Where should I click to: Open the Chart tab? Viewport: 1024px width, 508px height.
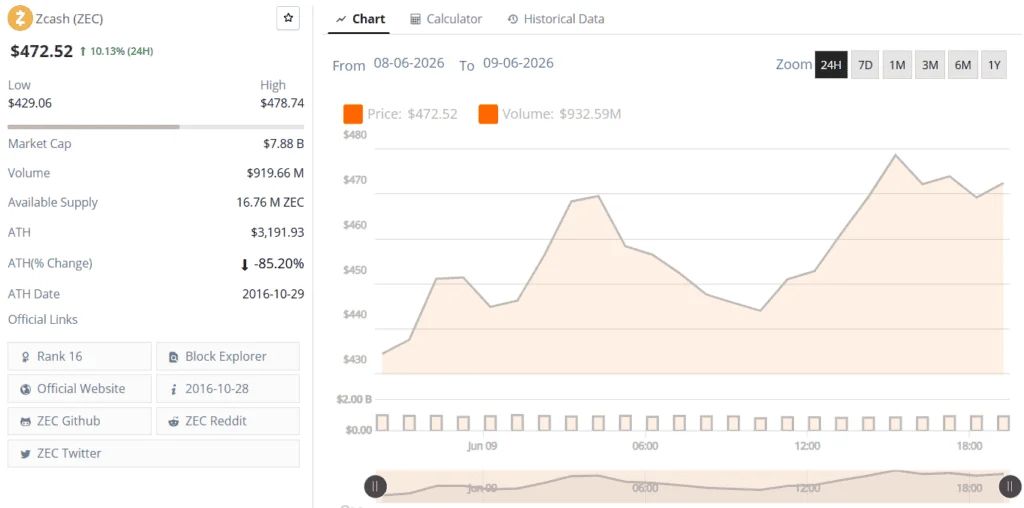[360, 19]
